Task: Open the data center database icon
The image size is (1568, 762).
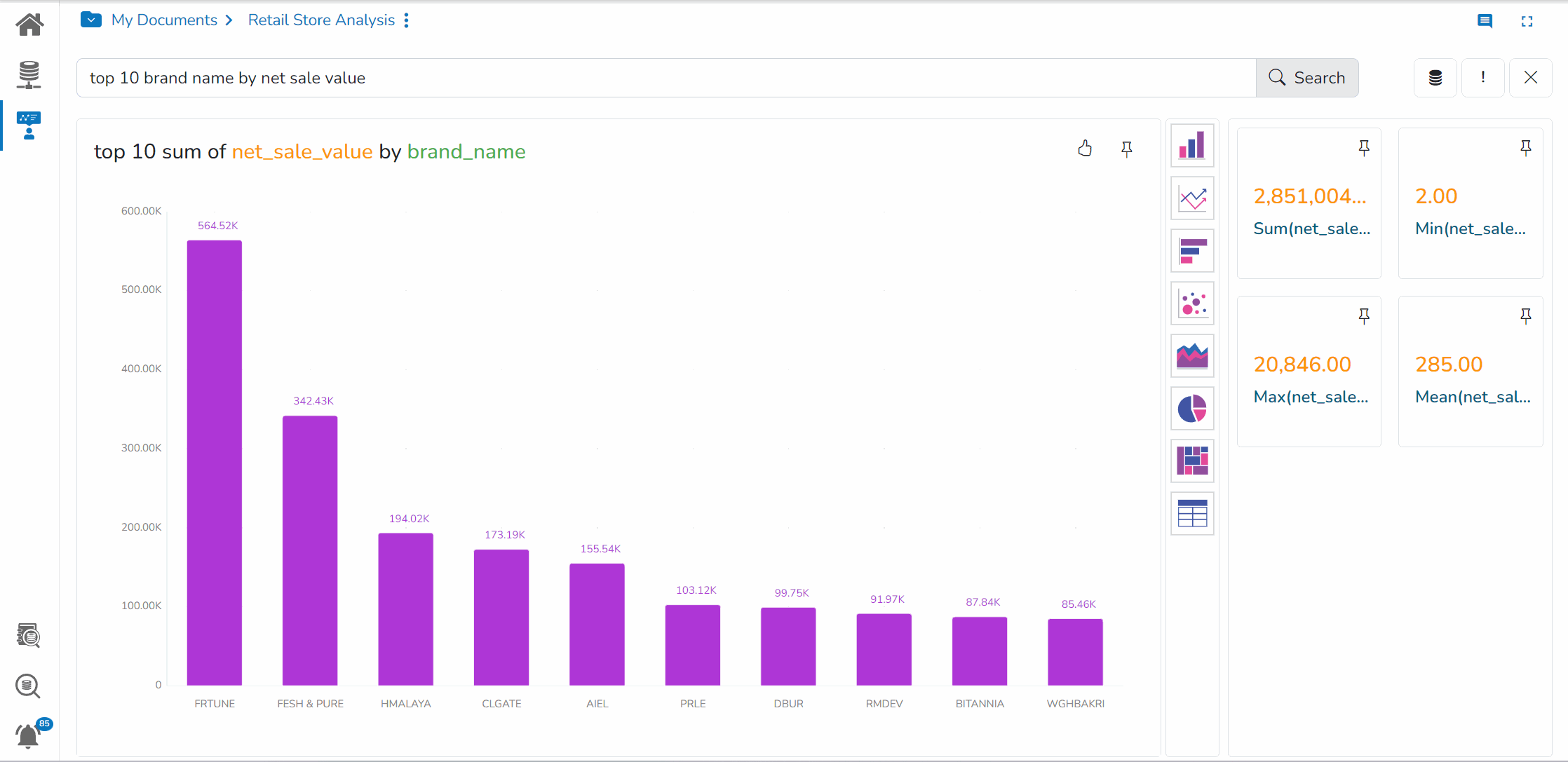Action: coord(29,74)
